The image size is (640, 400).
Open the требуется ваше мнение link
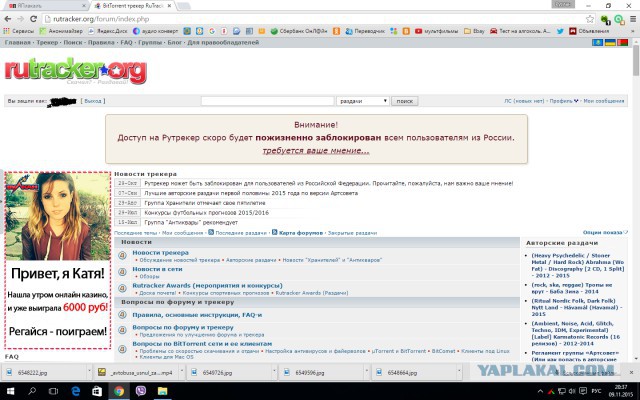pyautogui.click(x=316, y=151)
